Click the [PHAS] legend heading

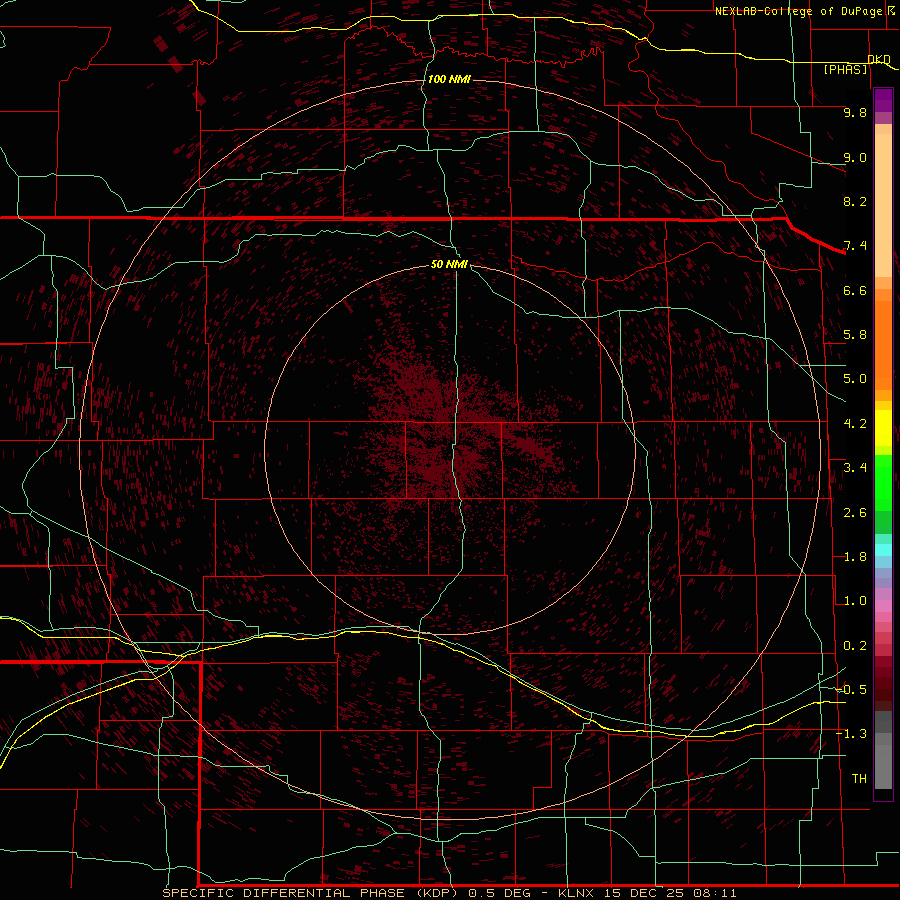(x=845, y=70)
